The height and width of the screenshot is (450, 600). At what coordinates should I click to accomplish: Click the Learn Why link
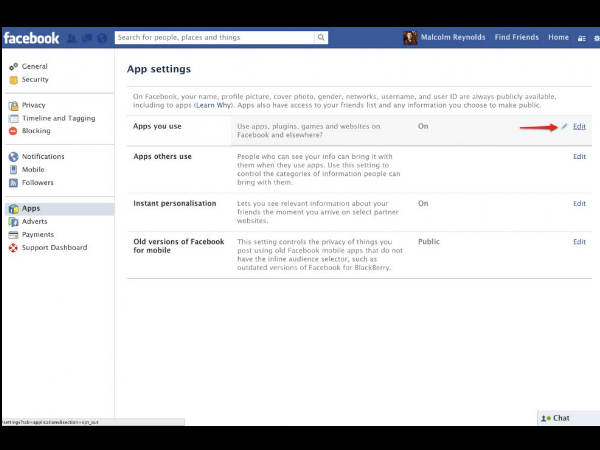(x=214, y=105)
